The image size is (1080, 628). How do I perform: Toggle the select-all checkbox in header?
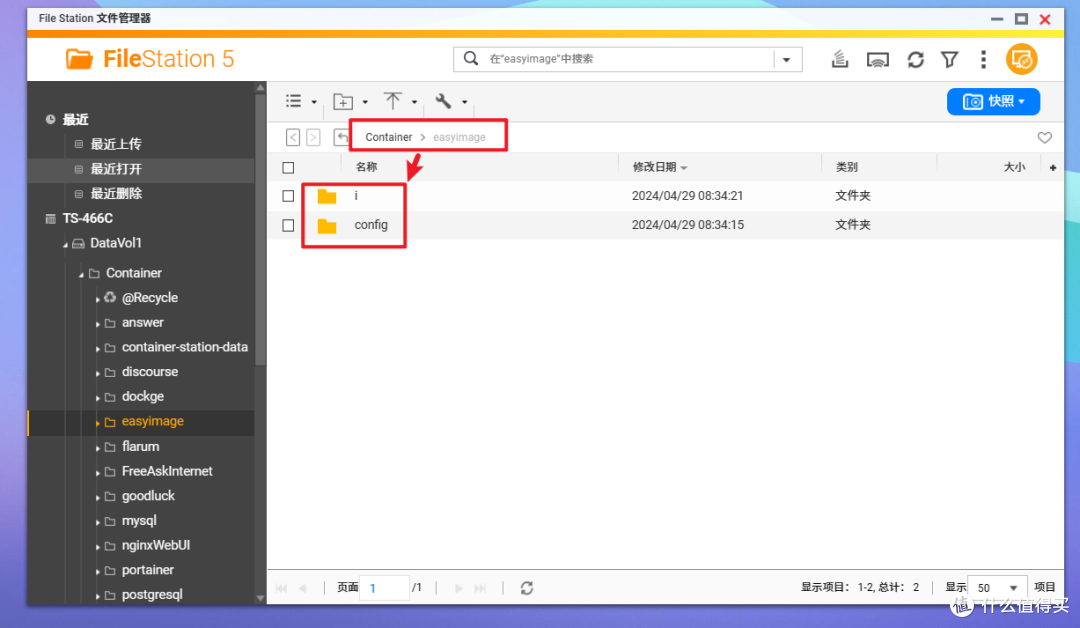[x=288, y=167]
